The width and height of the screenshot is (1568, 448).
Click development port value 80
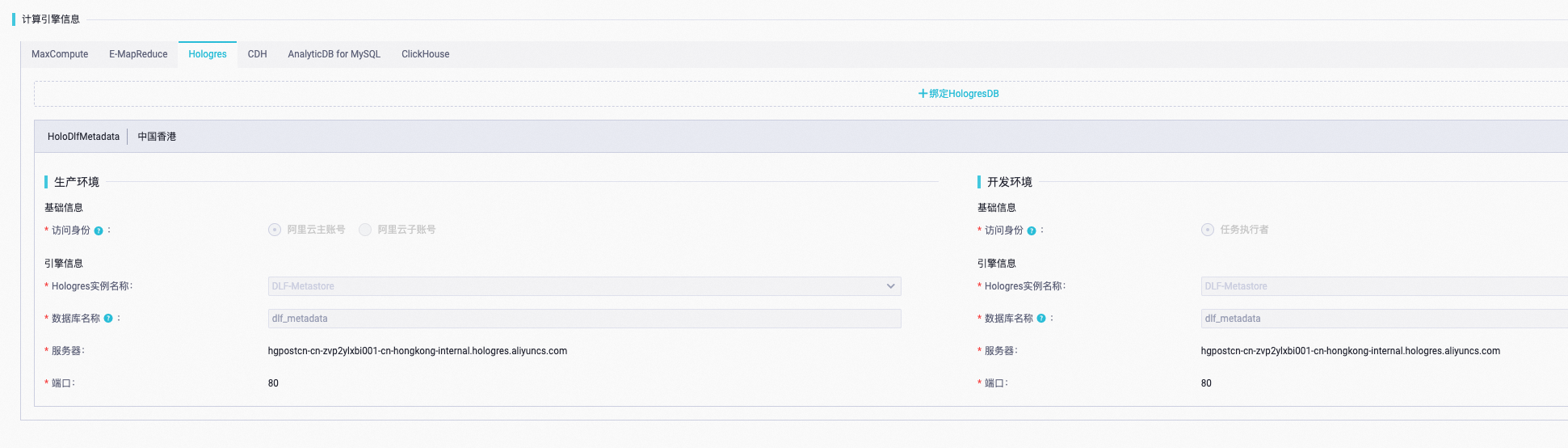1206,383
